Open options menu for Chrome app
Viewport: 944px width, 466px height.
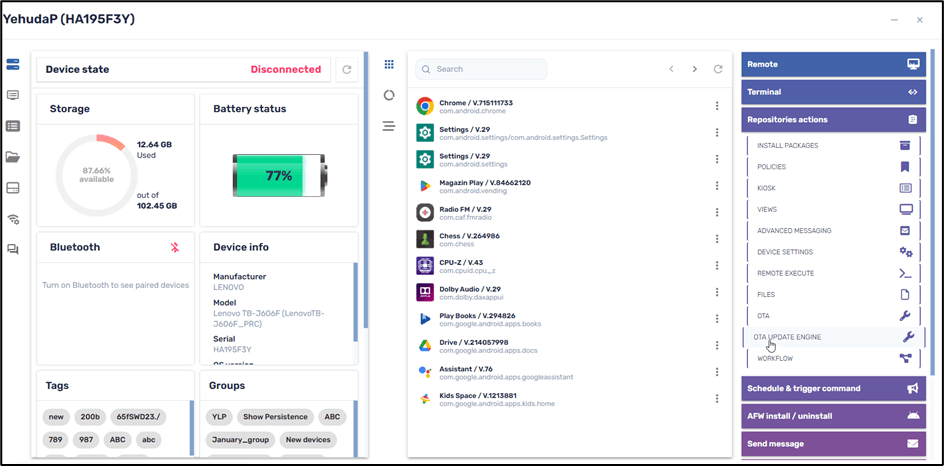(x=717, y=106)
